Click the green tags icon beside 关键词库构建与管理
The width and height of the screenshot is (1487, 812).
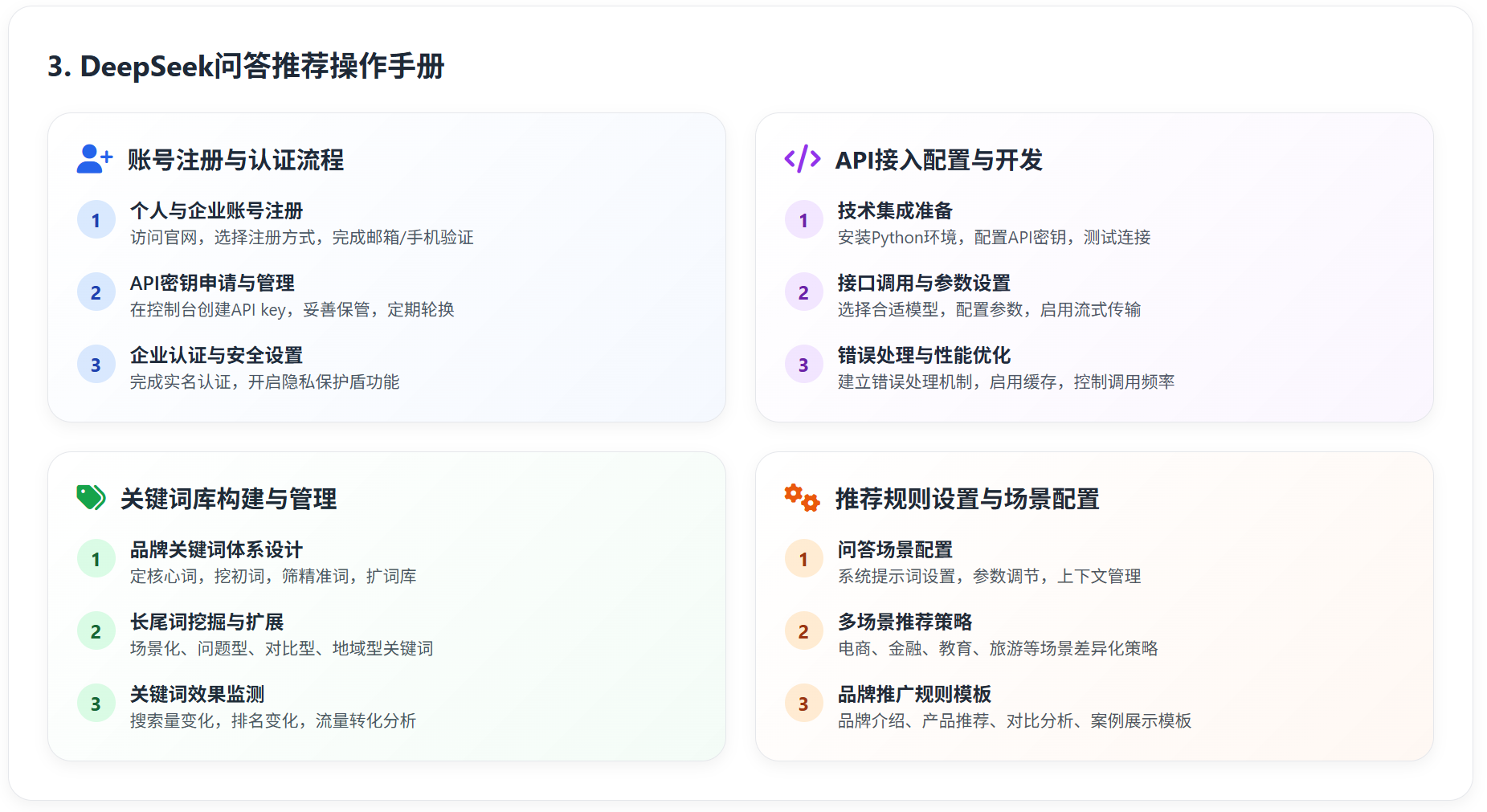(x=91, y=498)
